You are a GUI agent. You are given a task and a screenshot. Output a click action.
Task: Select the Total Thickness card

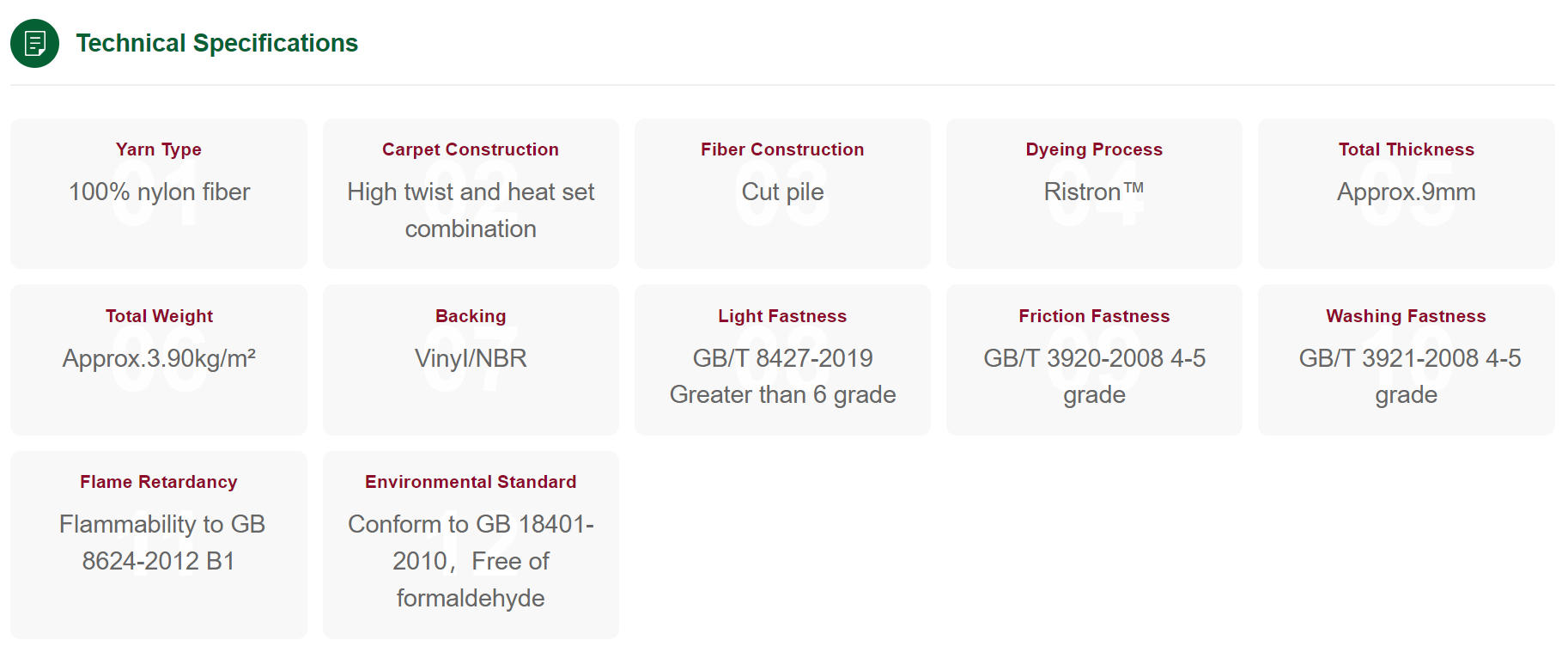pos(1407,193)
